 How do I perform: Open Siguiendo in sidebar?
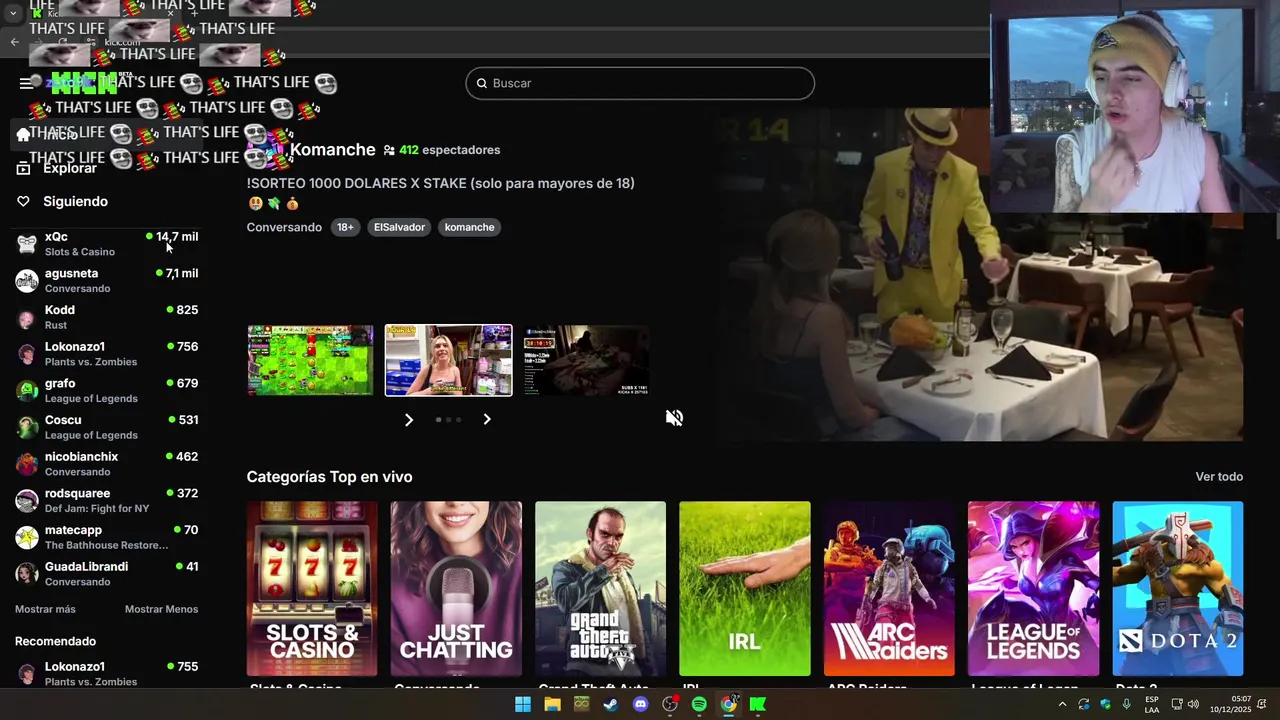[75, 201]
